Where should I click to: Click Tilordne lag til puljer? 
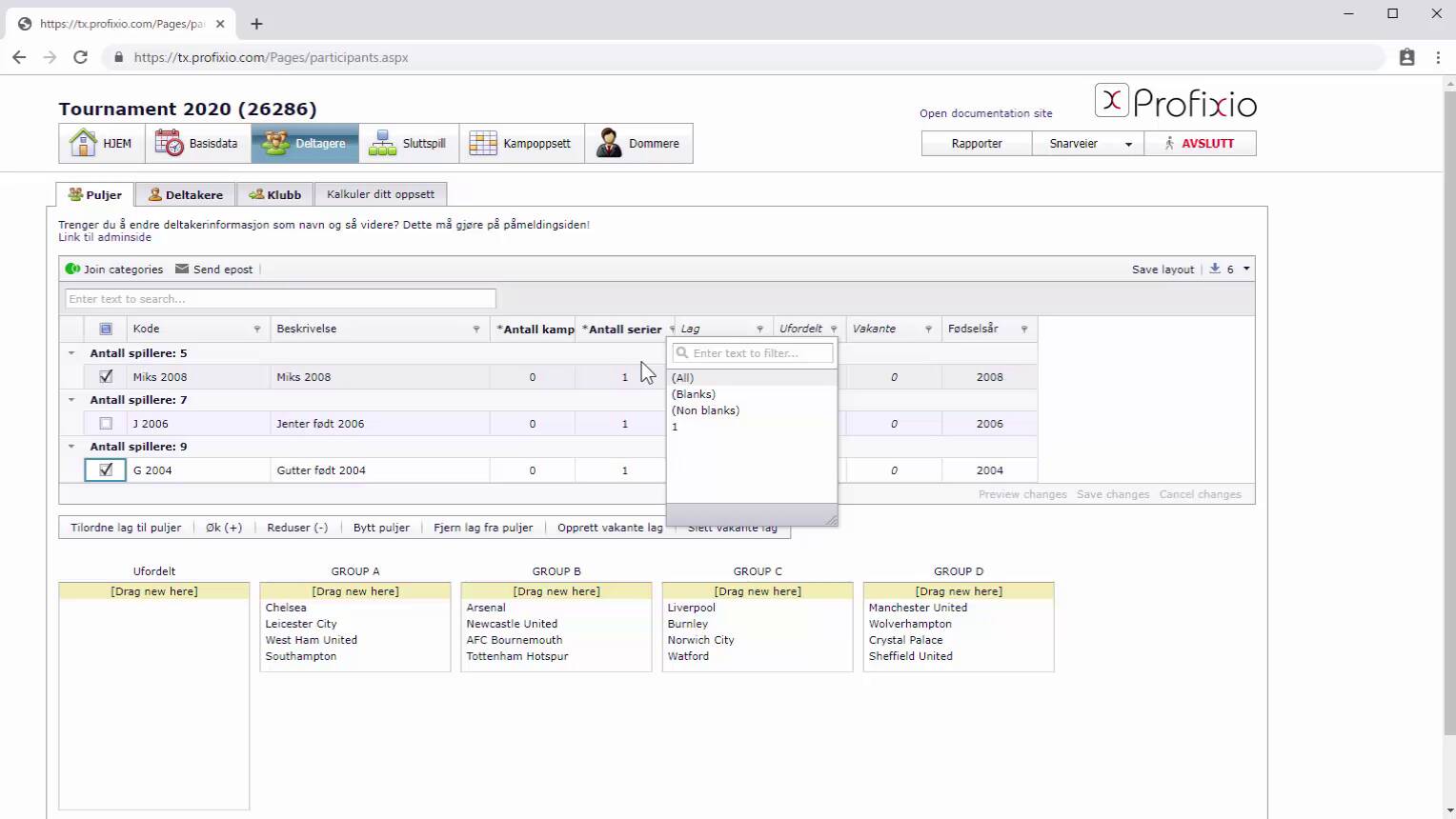tap(126, 528)
